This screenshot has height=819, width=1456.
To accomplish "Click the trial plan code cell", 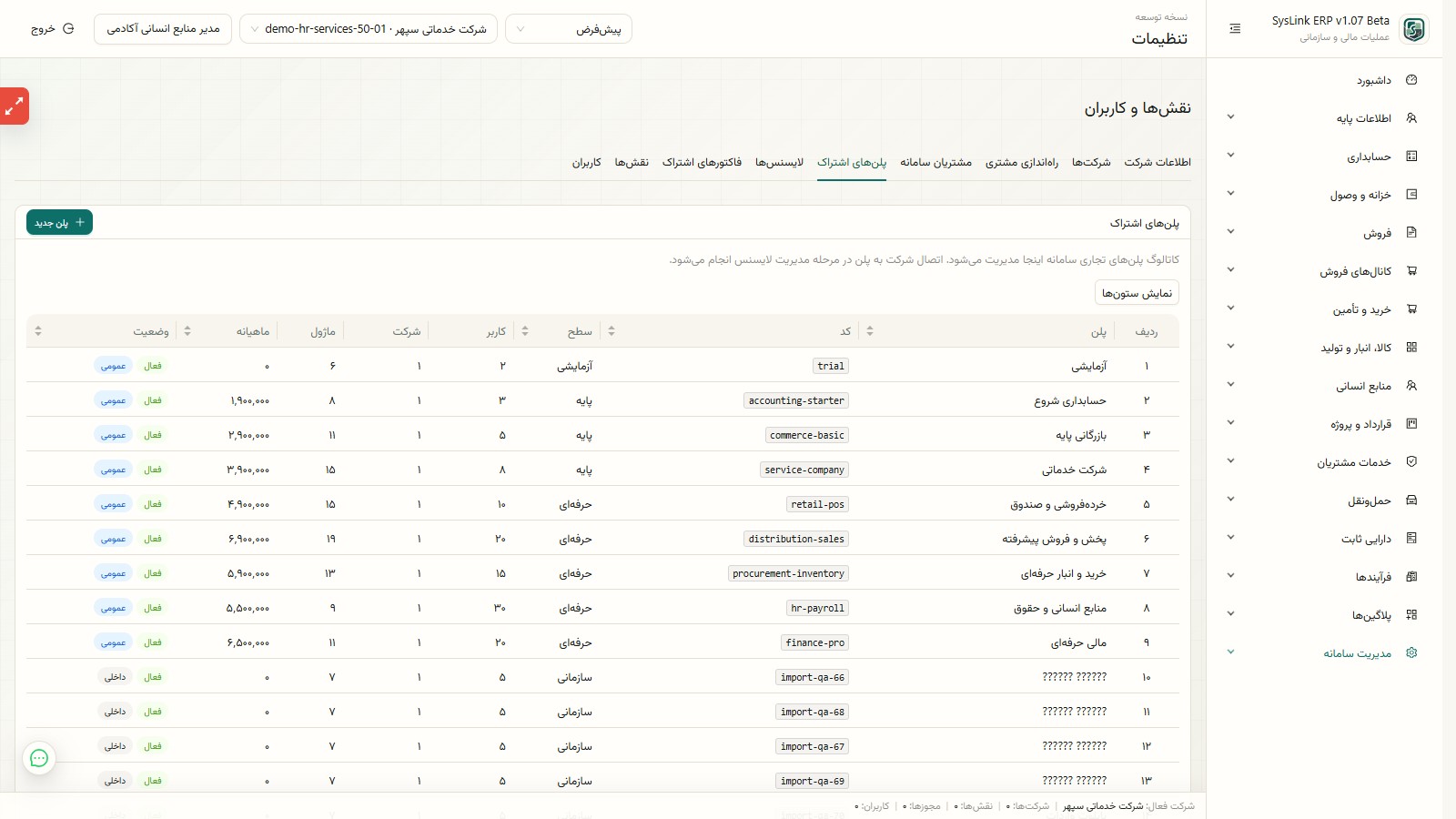I will pyautogui.click(x=831, y=366).
